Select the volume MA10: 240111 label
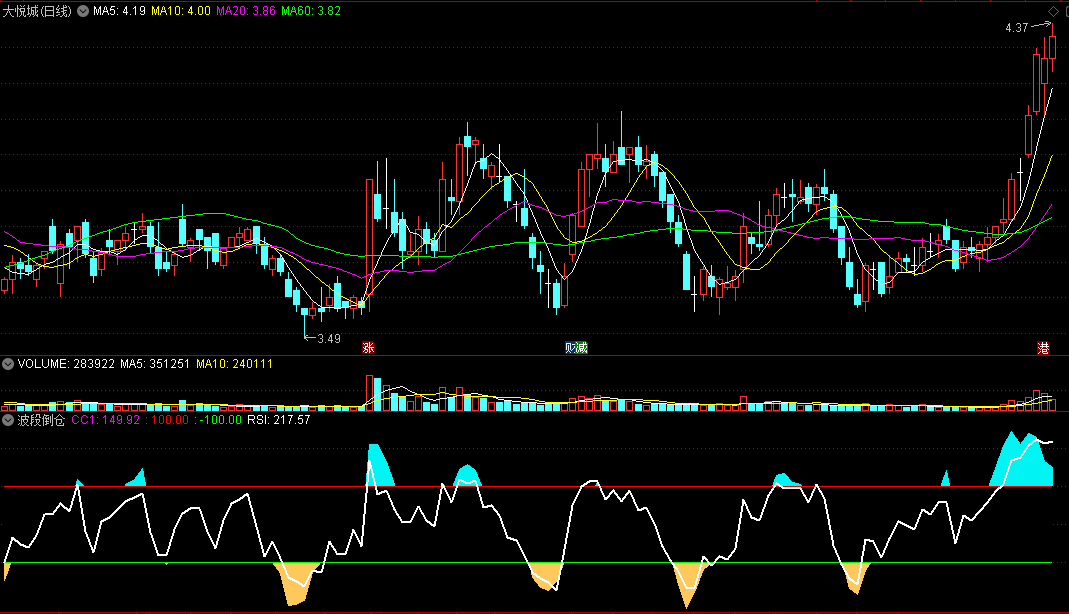Viewport: 1069px width, 614px height. click(x=235, y=364)
